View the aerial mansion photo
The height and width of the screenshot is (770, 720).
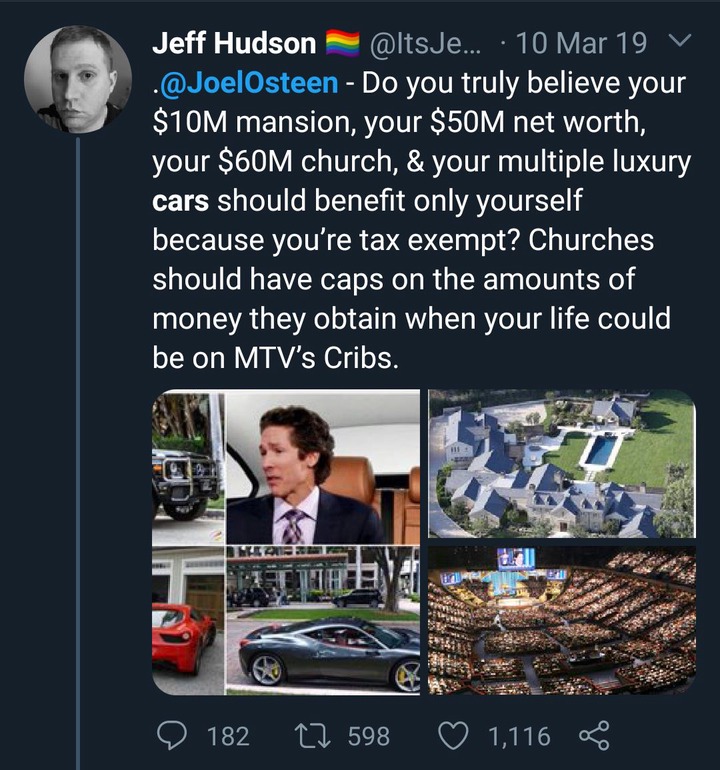[x=561, y=464]
